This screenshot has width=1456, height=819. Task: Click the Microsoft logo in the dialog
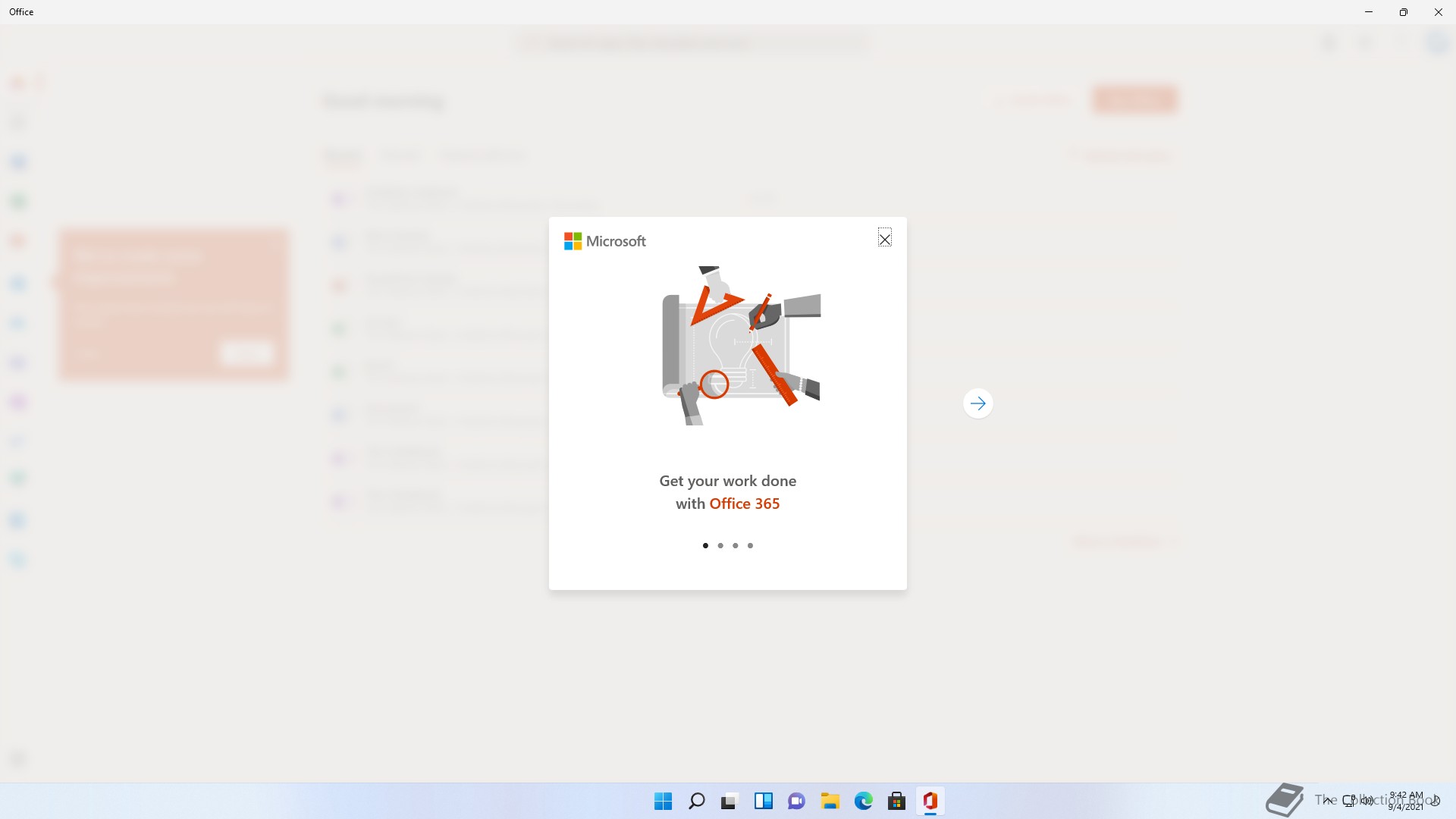[x=605, y=241]
